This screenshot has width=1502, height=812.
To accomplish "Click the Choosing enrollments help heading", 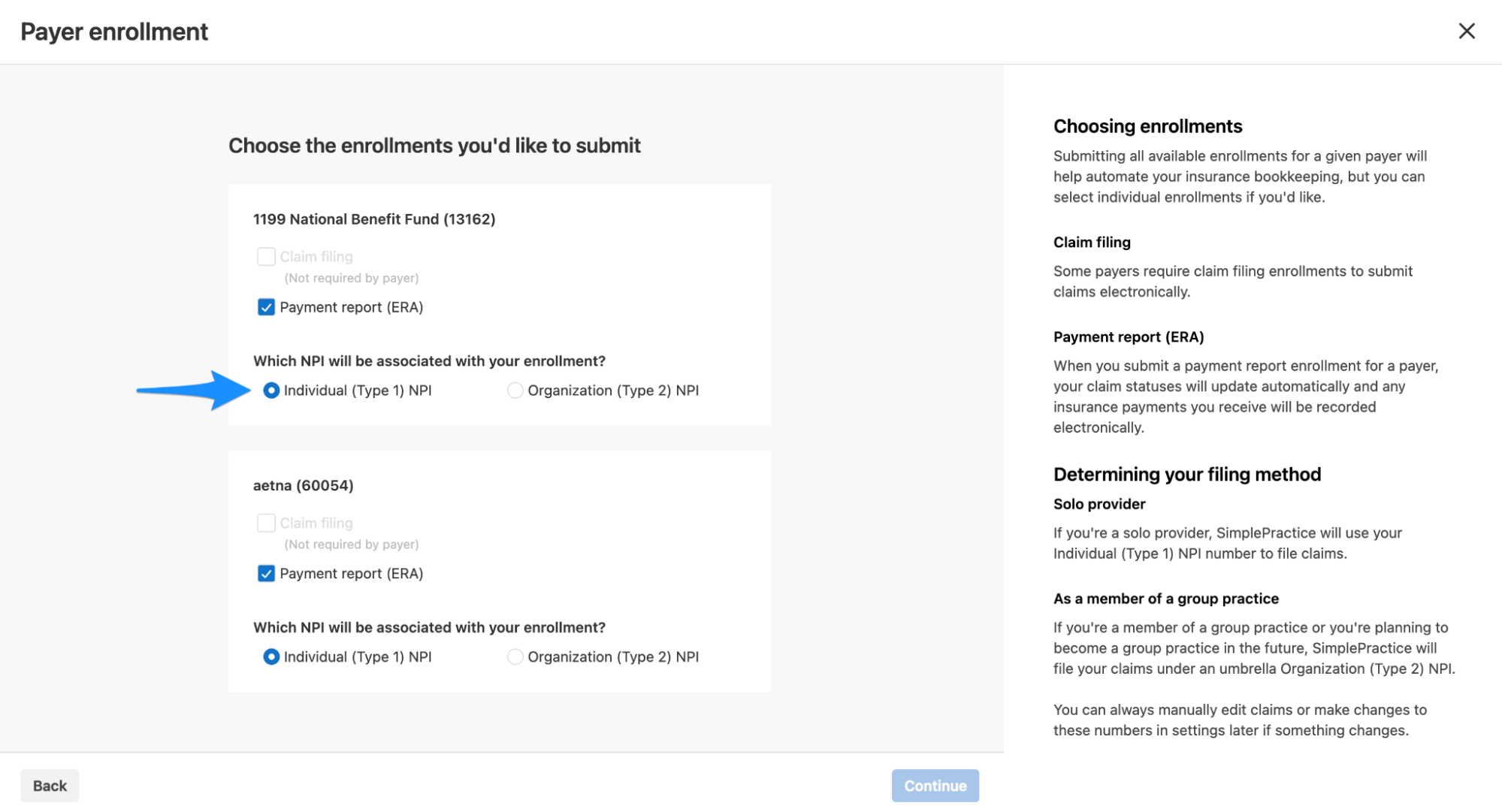I will tap(1147, 126).
